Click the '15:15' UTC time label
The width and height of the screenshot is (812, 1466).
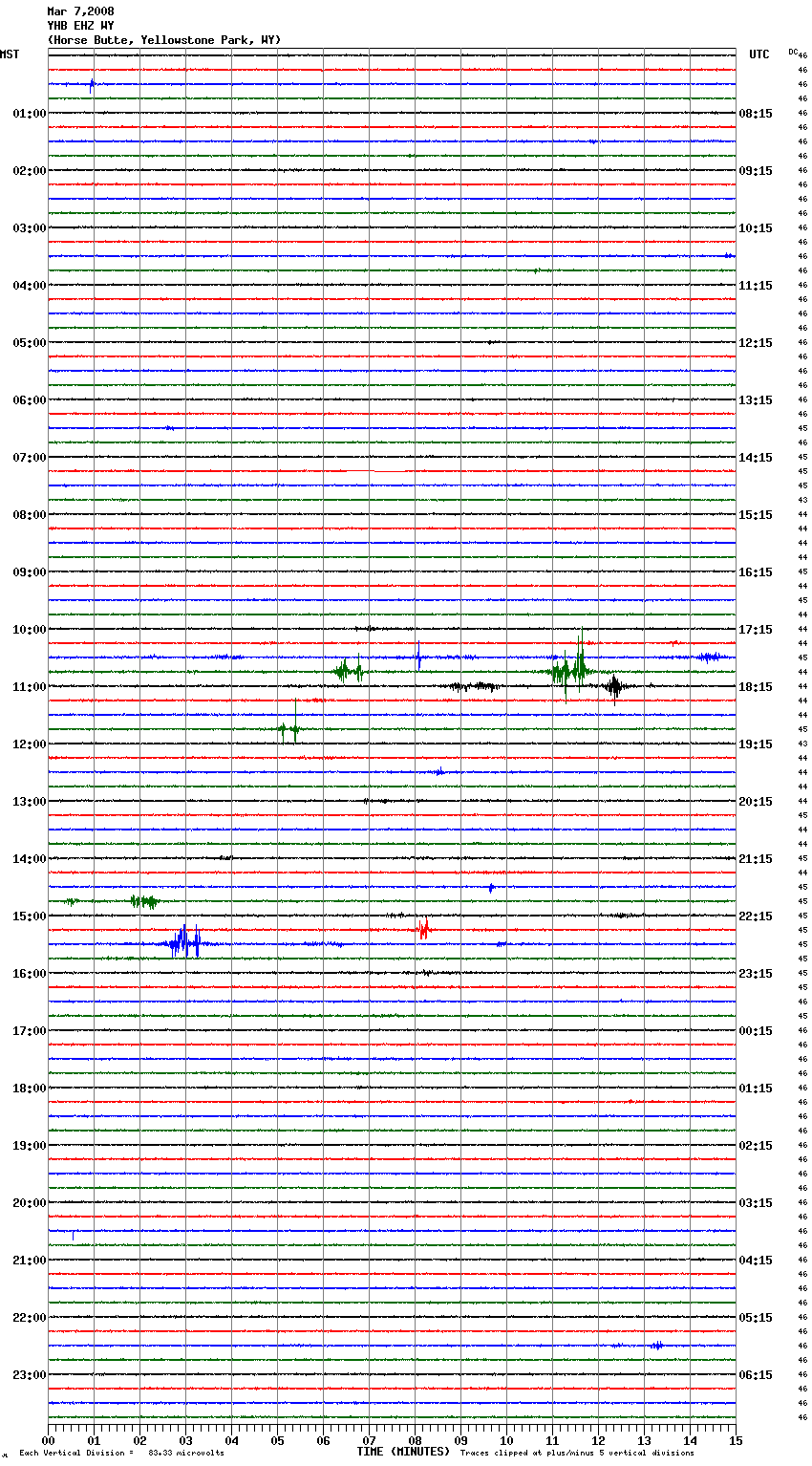[756, 515]
